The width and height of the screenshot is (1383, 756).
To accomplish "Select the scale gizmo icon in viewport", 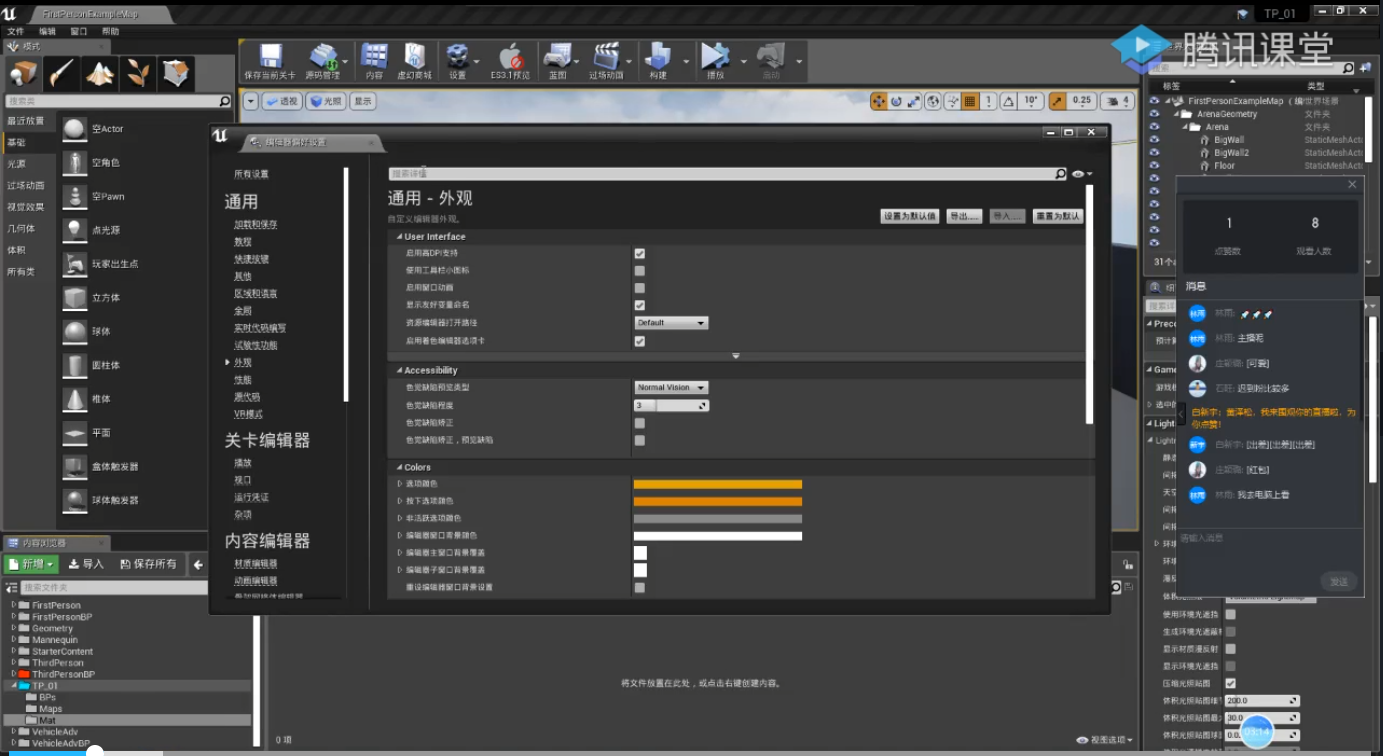I will [x=914, y=101].
